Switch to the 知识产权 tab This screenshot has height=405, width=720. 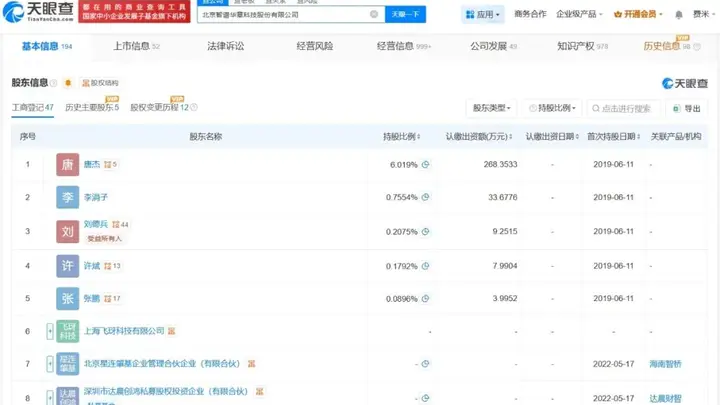[582, 46]
